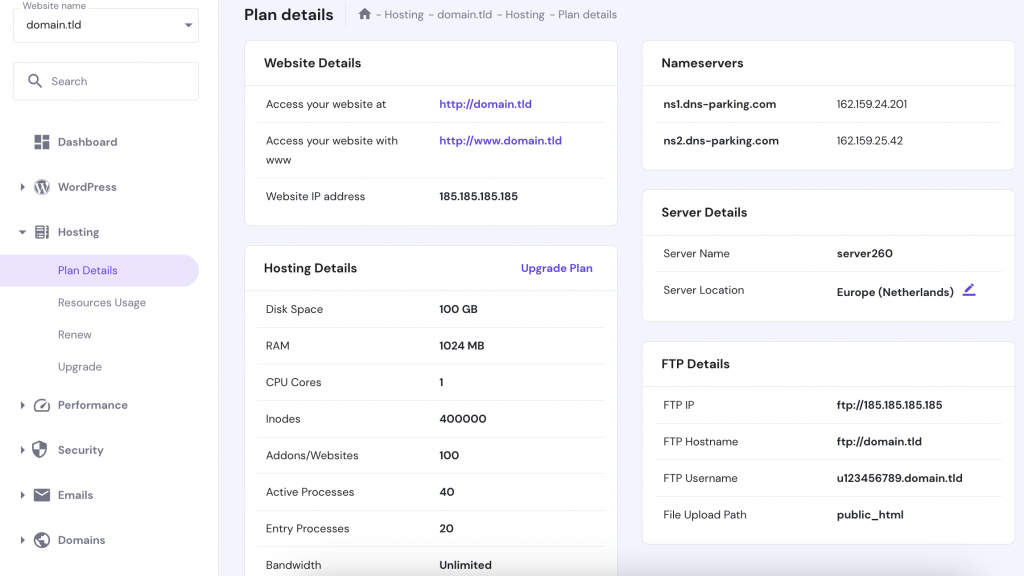Click the Dashboard grid icon
Screen dimensions: 1024x576
[42, 142]
